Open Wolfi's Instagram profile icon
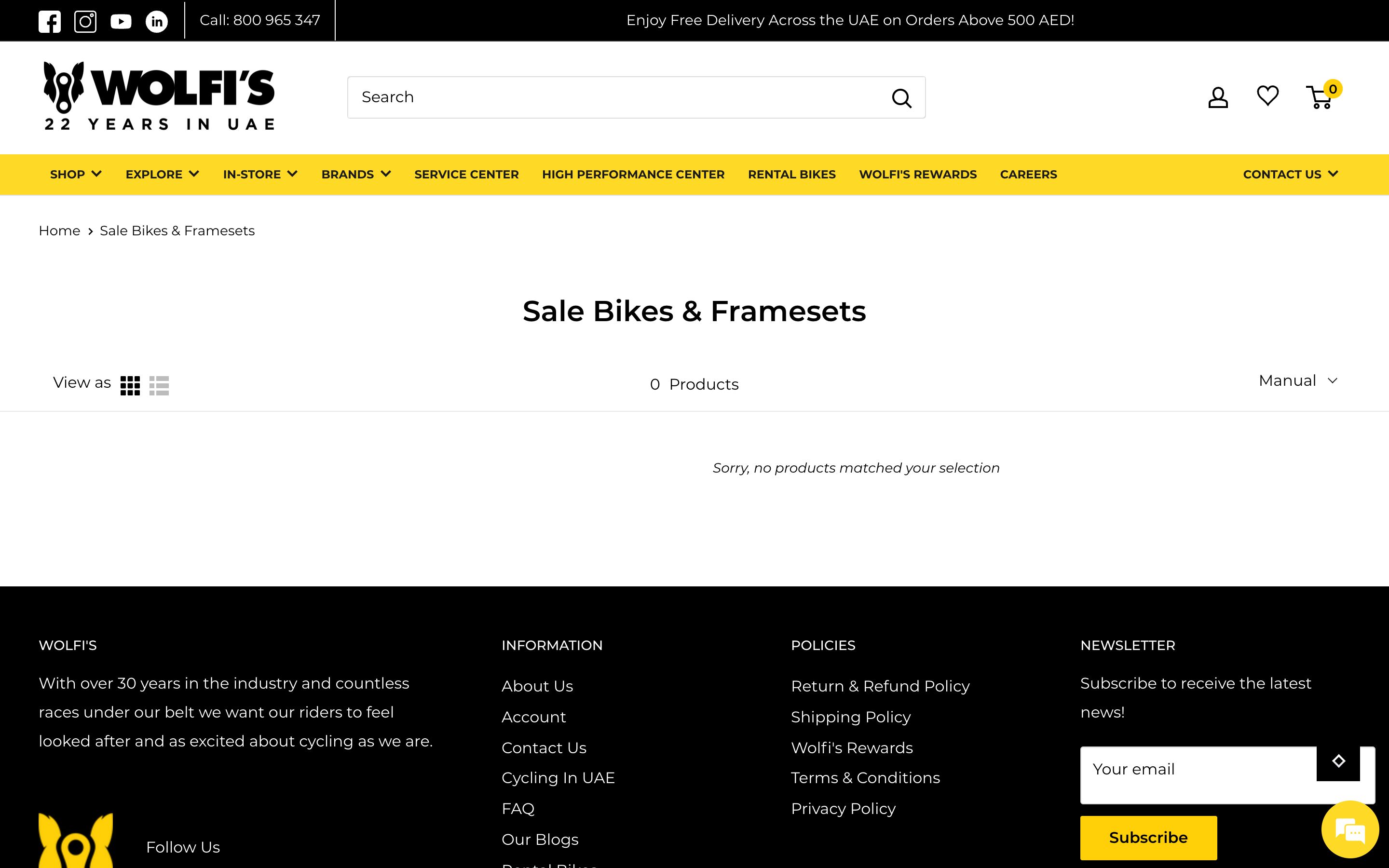The width and height of the screenshot is (1389, 868). point(85,21)
